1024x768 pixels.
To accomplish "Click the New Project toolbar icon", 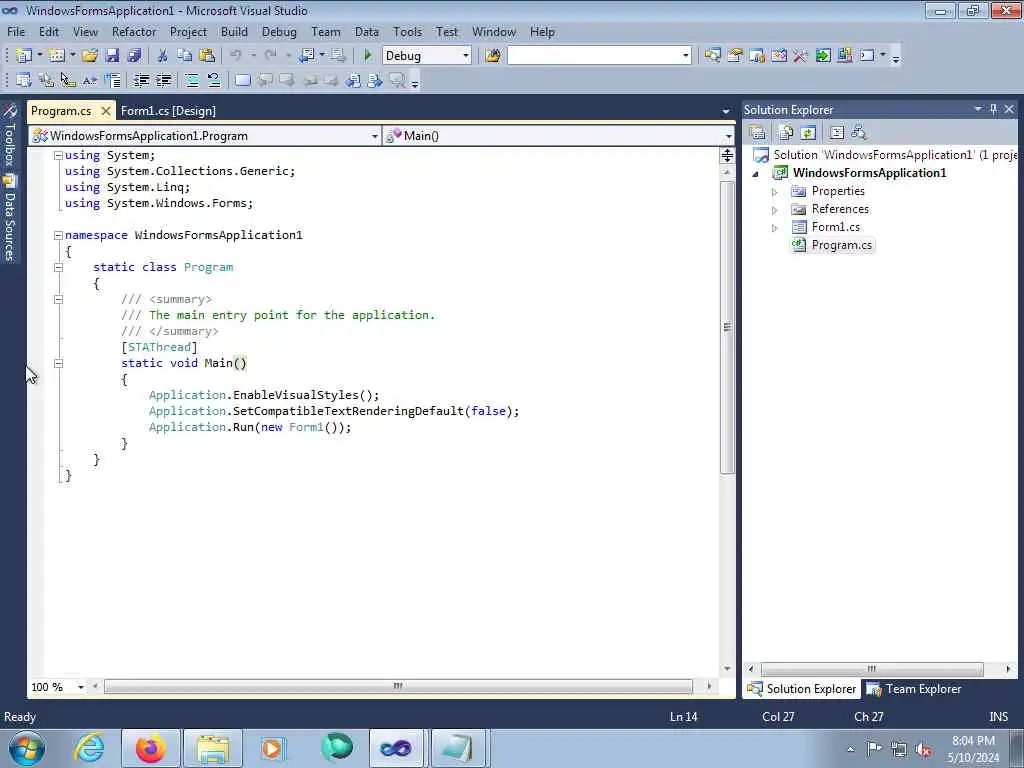I will (24, 56).
